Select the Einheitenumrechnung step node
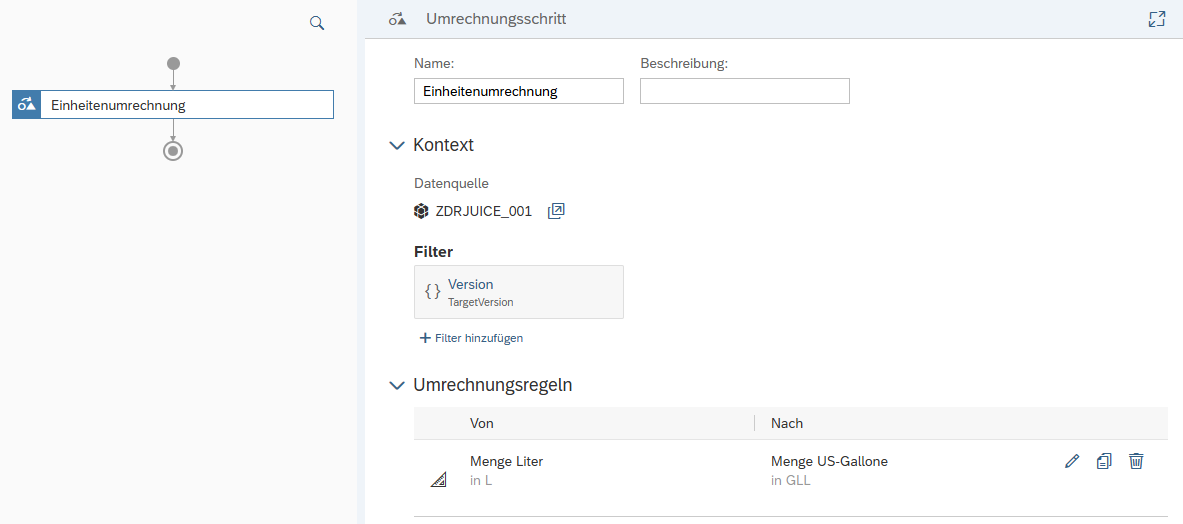This screenshot has height=524, width=1183. pos(173,105)
